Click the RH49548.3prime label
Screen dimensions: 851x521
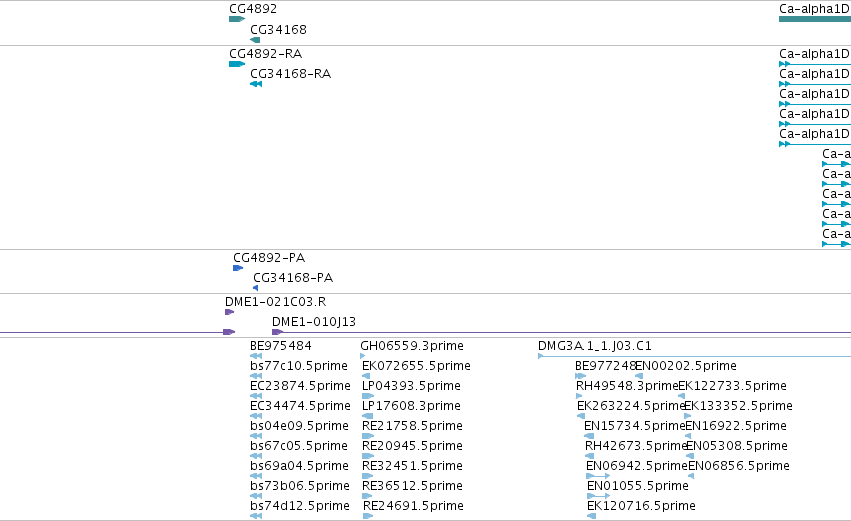627,386
